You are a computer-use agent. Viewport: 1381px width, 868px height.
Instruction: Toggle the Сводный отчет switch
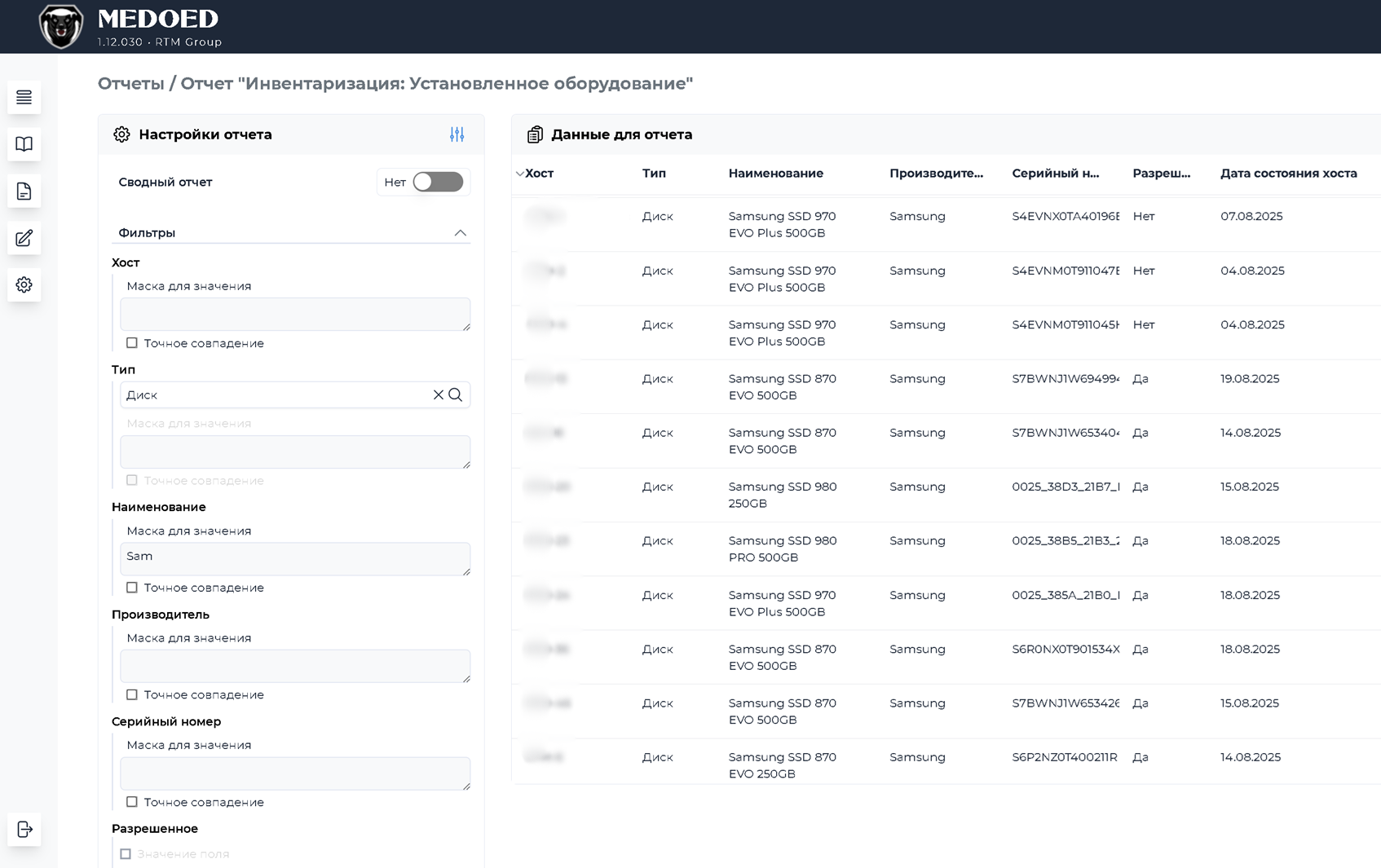point(438,182)
